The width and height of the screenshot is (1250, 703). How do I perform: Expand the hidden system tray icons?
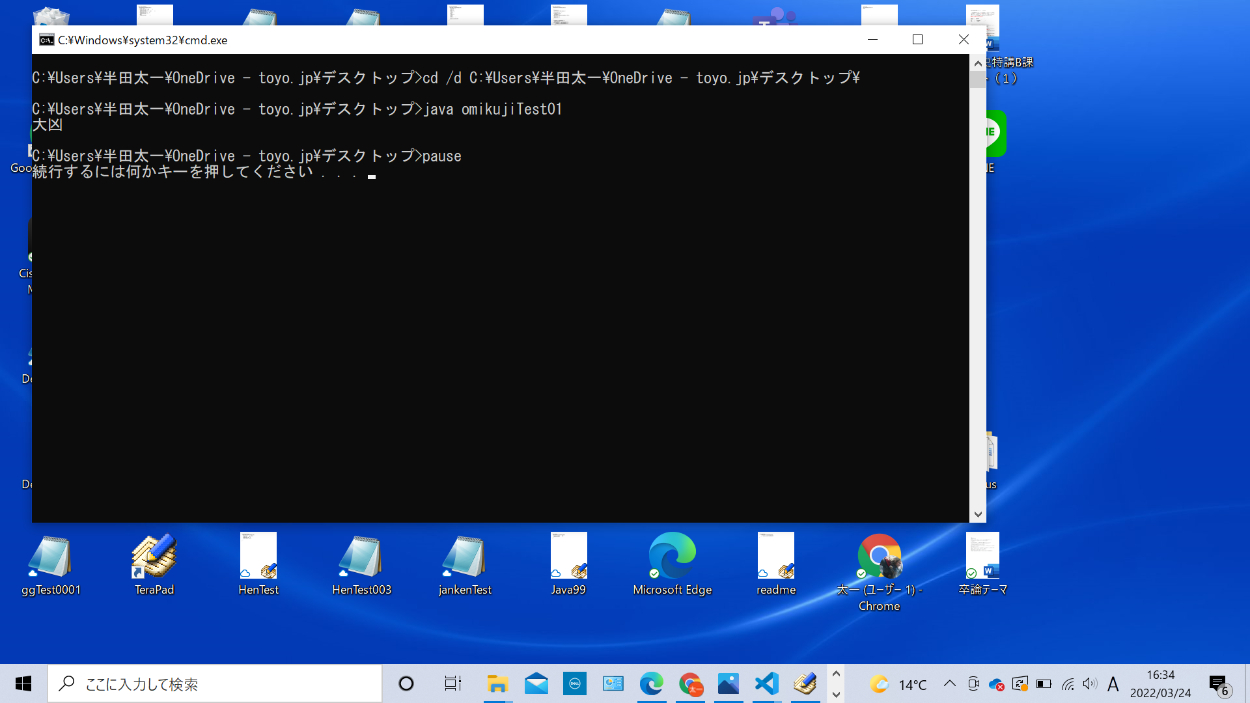[x=950, y=685]
